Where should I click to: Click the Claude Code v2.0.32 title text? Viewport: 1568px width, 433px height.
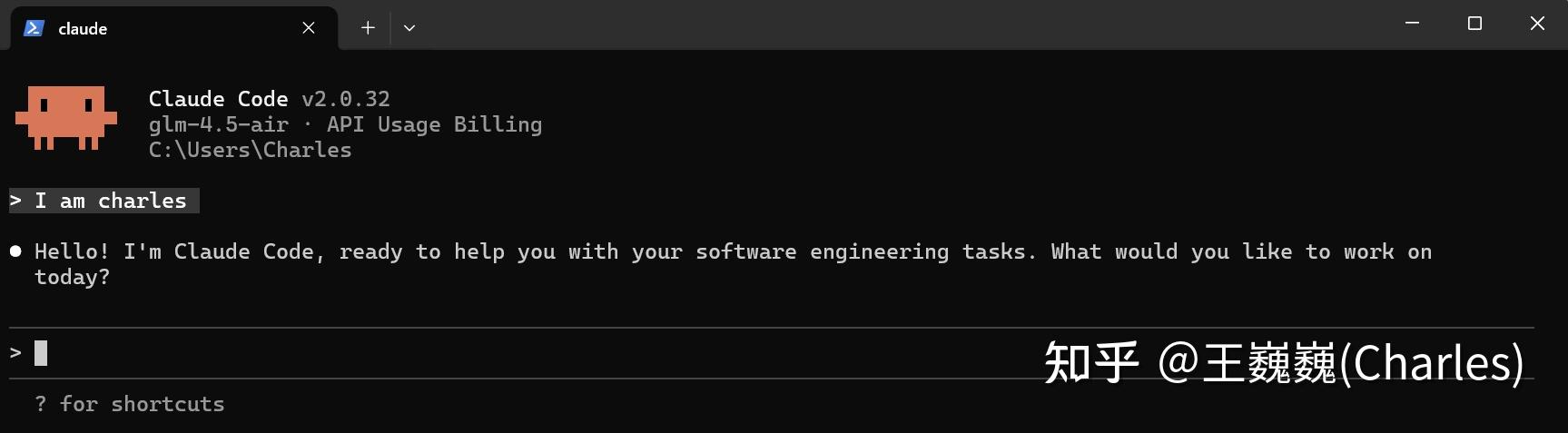pos(270,99)
